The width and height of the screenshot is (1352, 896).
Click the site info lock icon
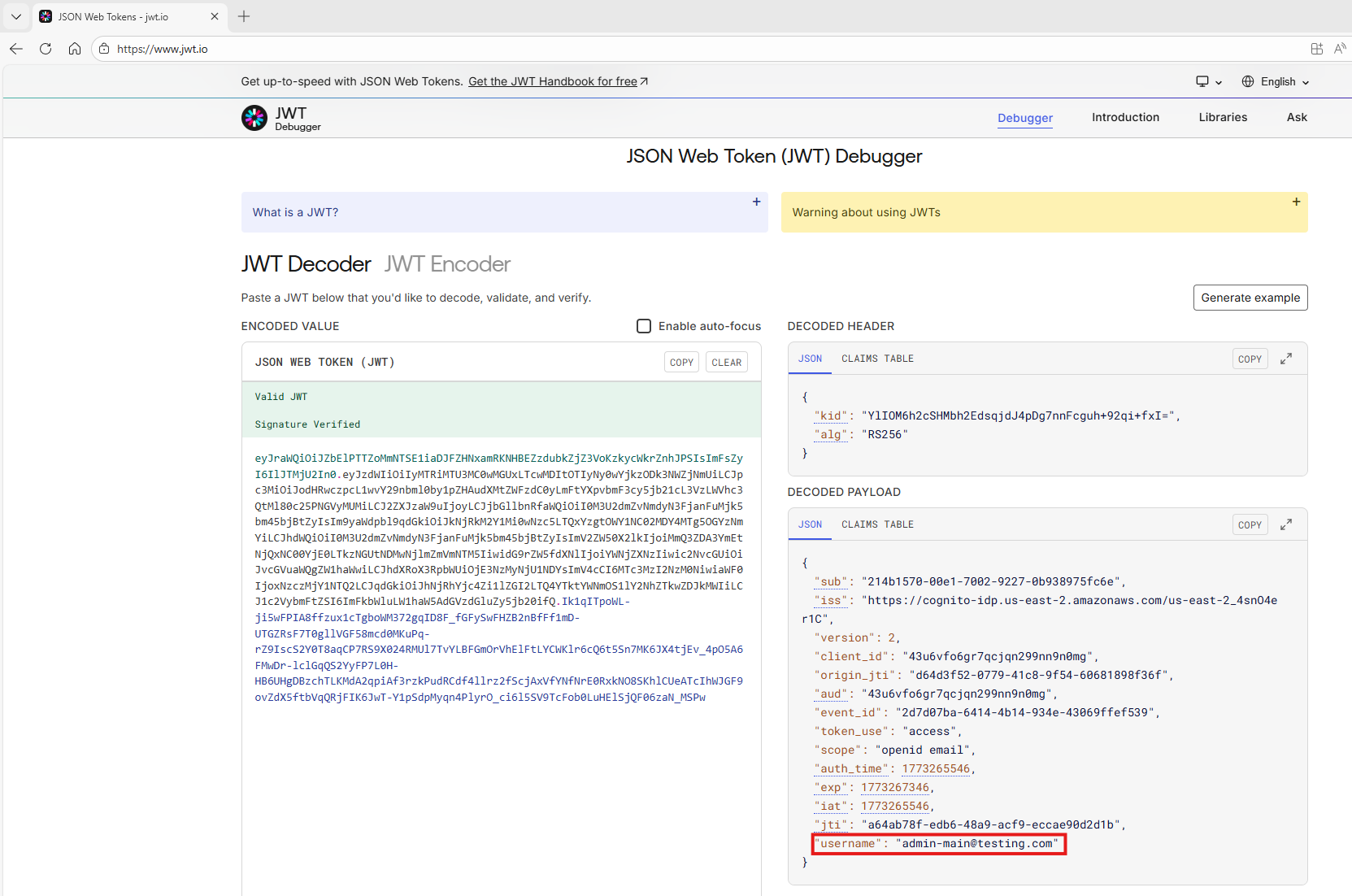104,49
